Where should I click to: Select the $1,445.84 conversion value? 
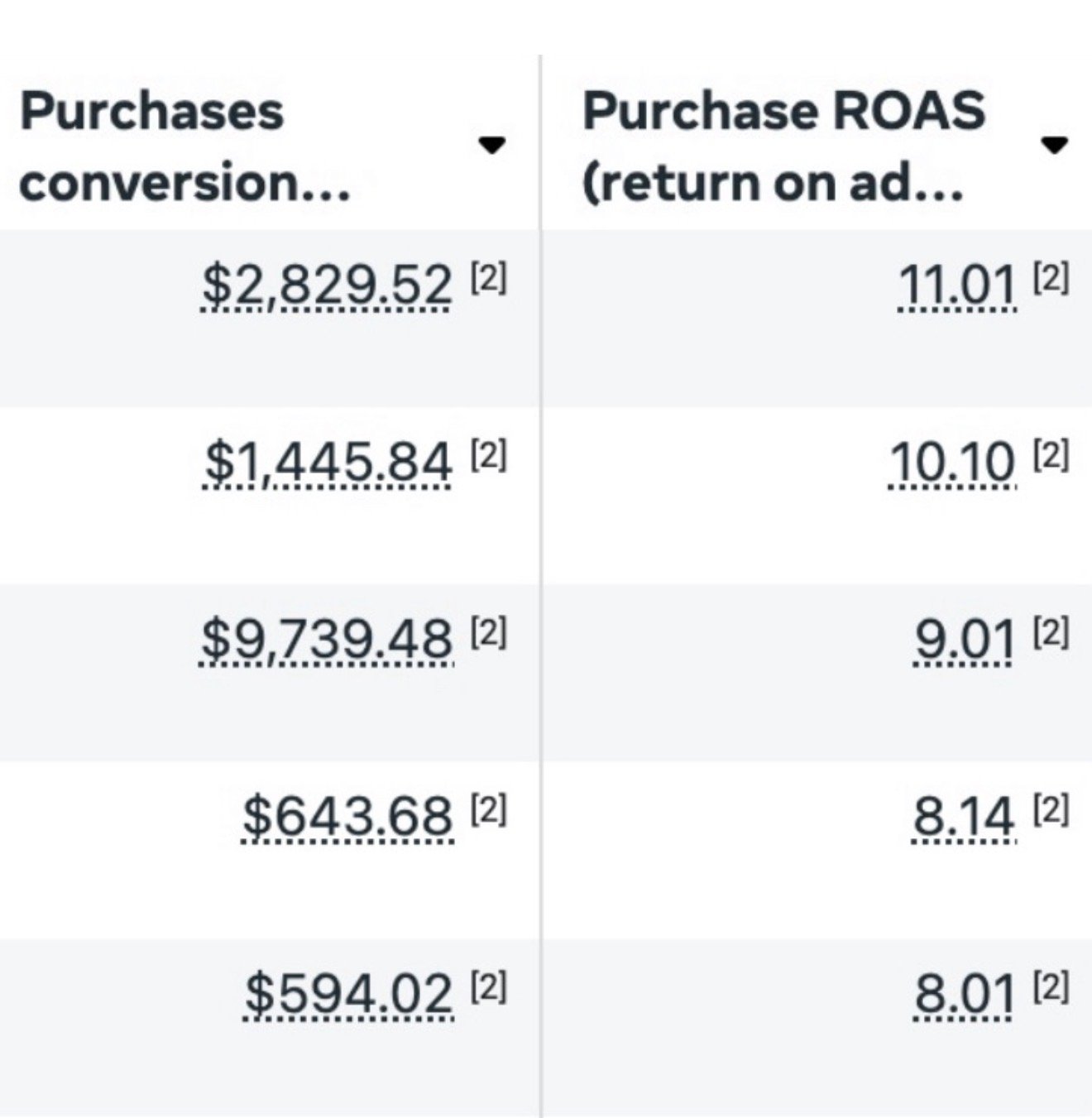coord(328,461)
